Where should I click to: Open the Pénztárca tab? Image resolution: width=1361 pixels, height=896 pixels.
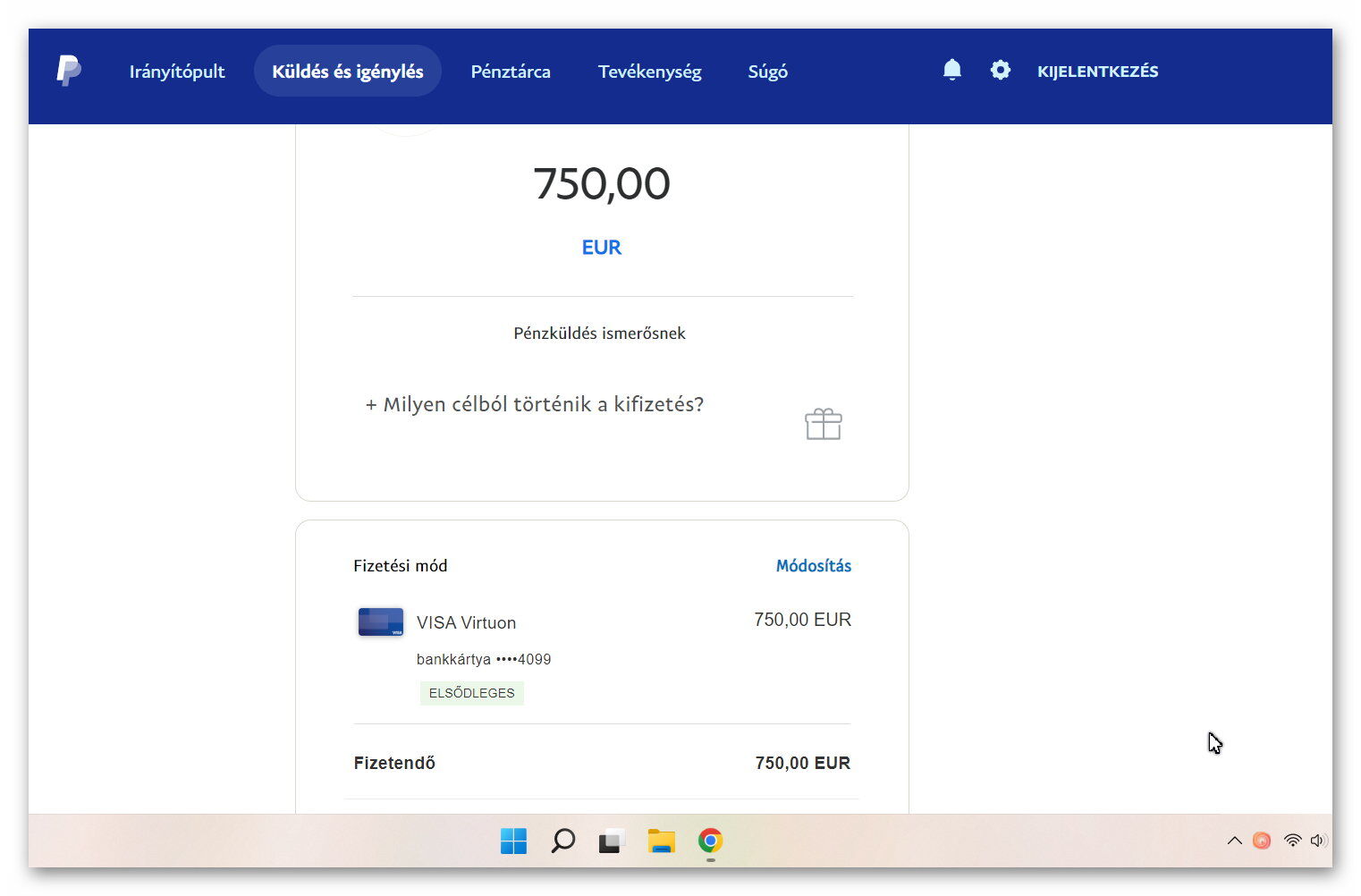[x=511, y=72]
